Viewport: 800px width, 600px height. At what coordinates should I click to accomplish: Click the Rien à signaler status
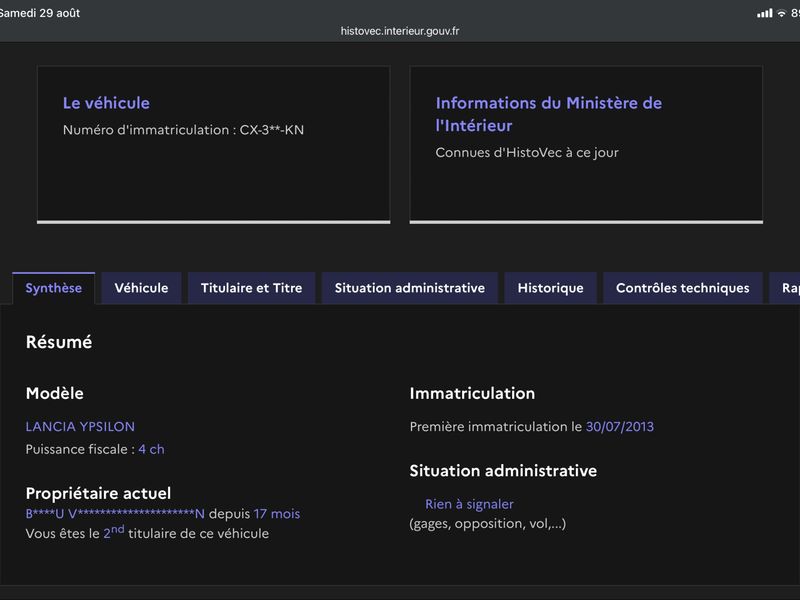click(469, 504)
